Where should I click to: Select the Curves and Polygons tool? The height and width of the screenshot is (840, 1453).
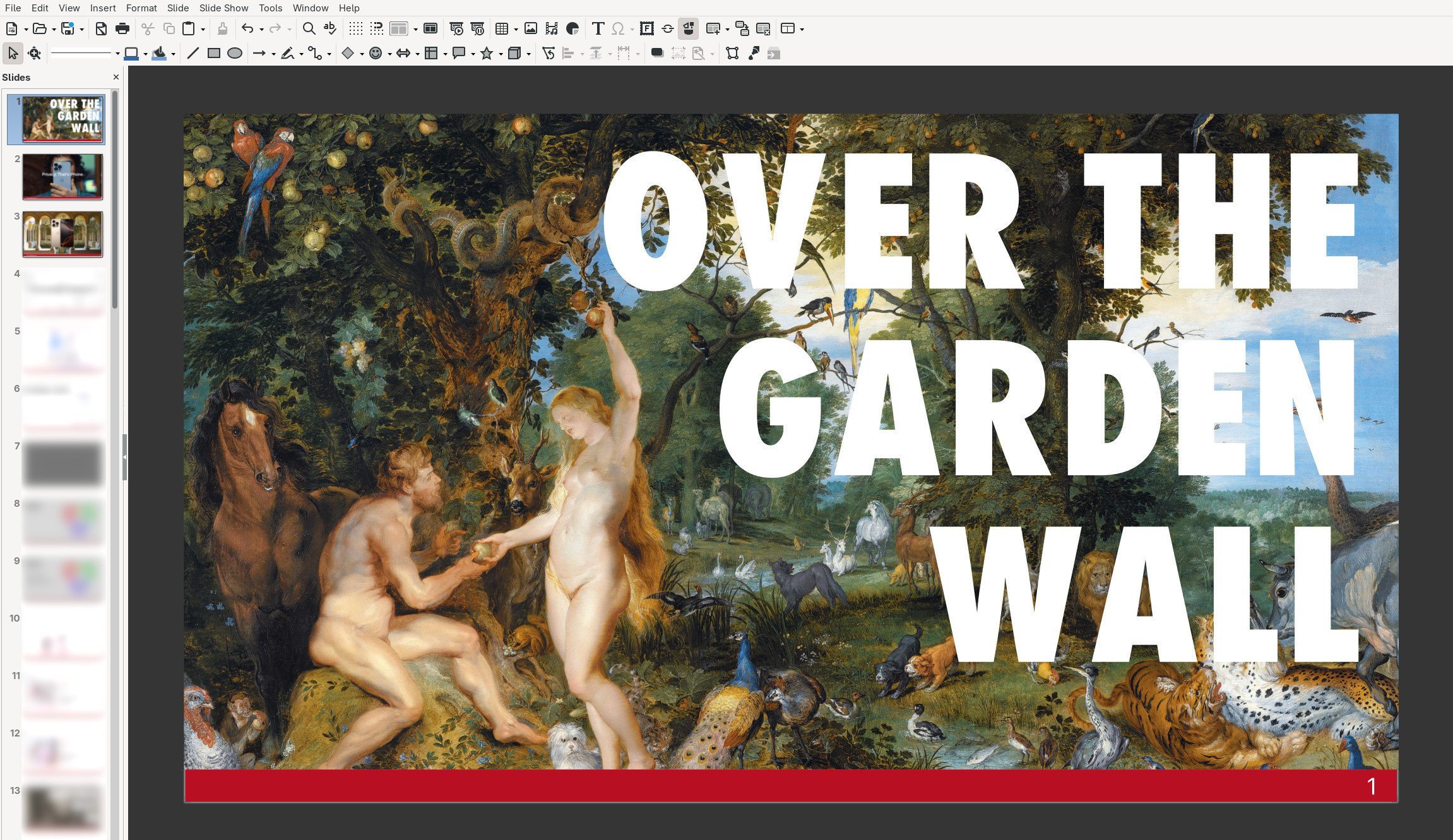288,54
